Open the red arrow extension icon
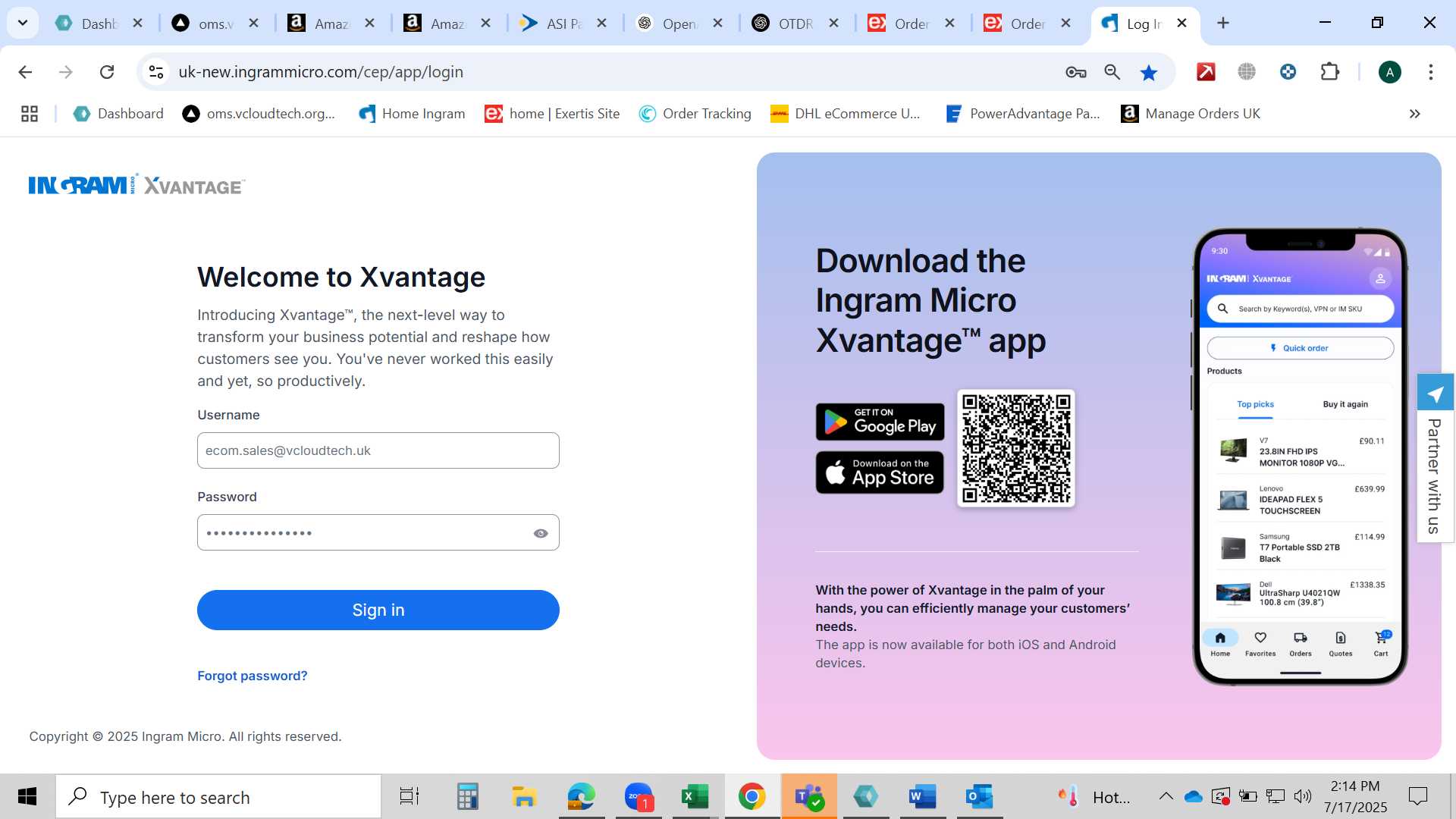1456x819 pixels. pos(1206,72)
